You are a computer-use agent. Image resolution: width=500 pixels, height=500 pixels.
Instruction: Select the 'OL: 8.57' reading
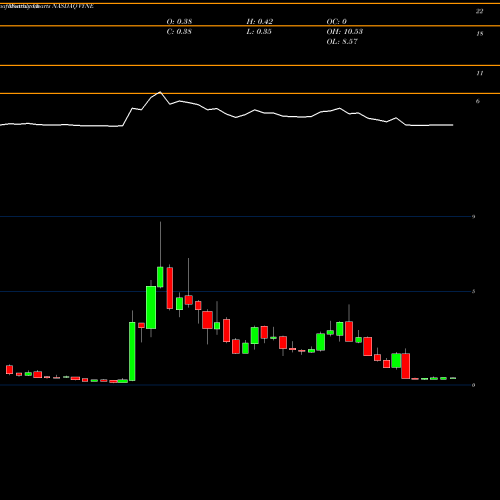342,41
